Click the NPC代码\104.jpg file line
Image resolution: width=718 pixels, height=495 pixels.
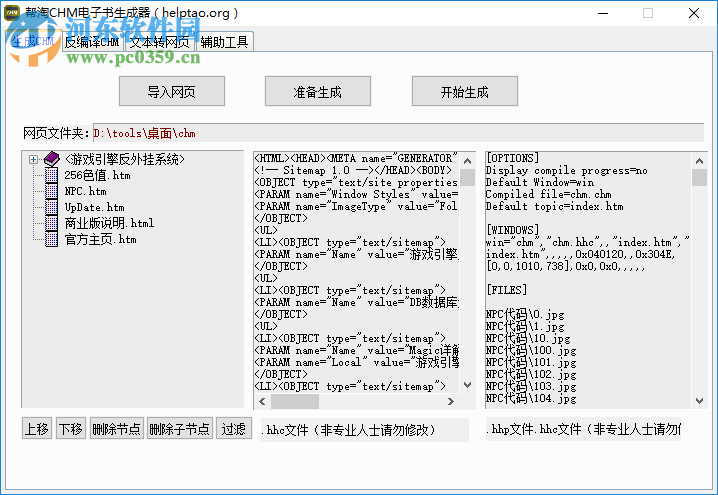pos(531,398)
